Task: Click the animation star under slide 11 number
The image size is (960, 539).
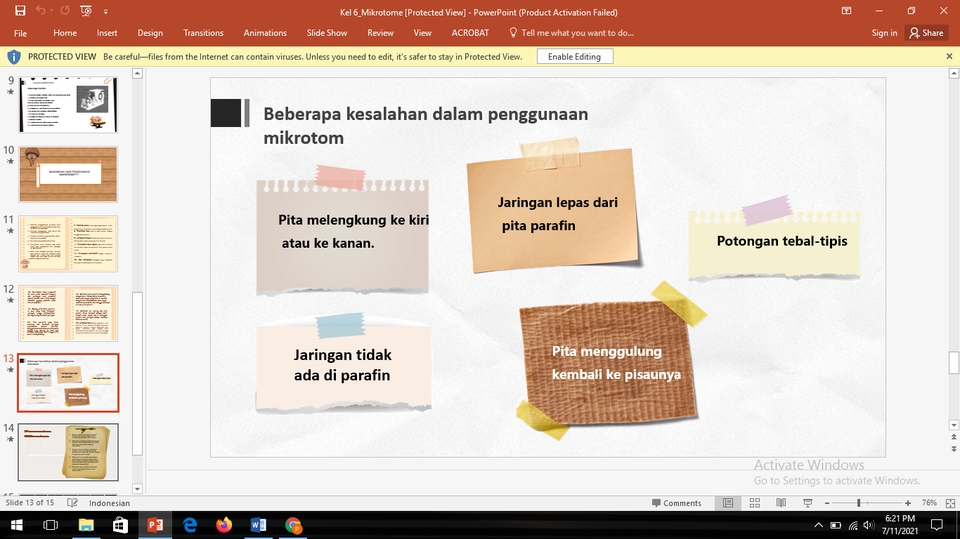Action: pos(10,231)
